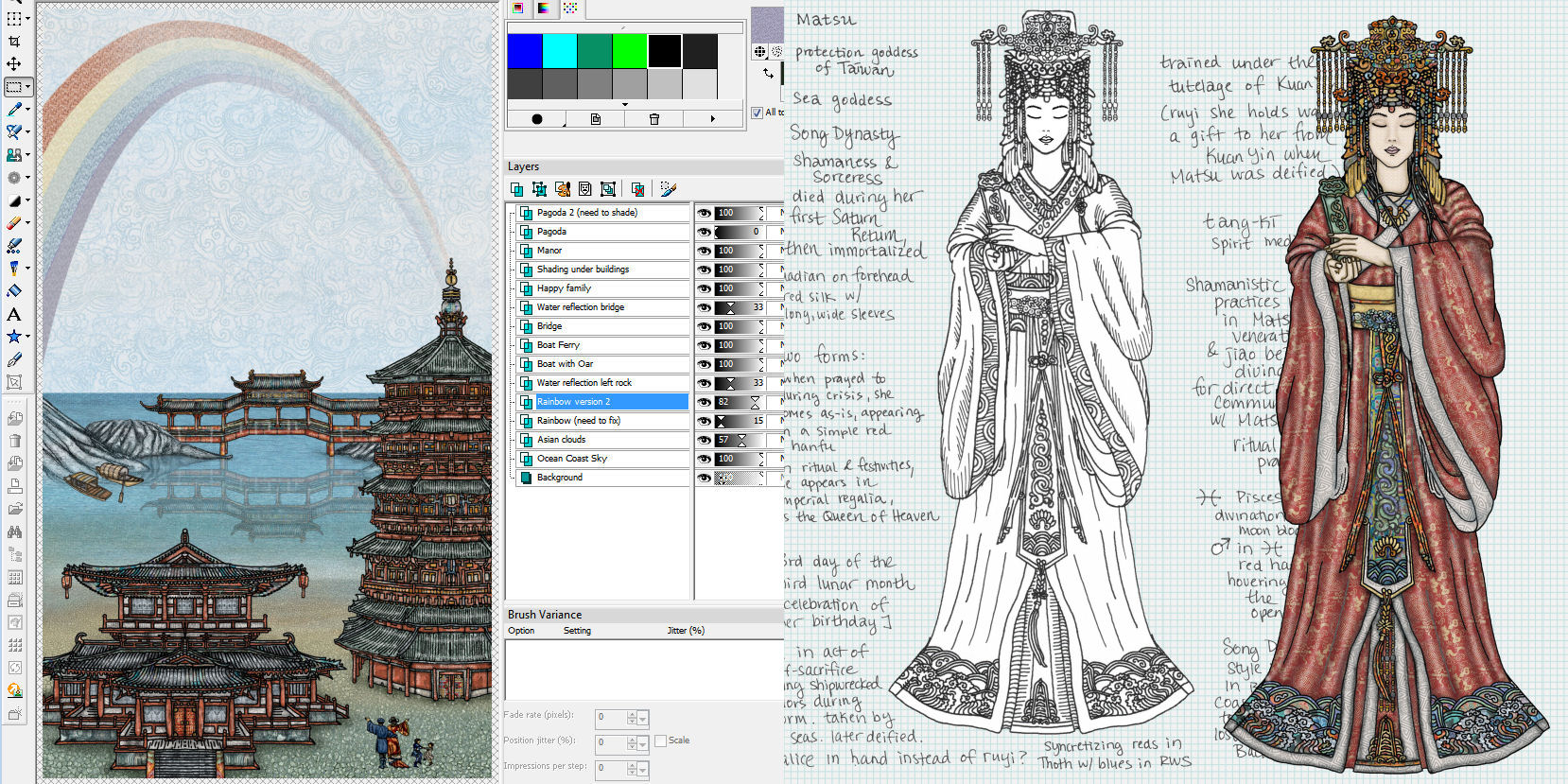Pick the cyan color swatch
This screenshot has height=784, width=1568.
tap(560, 51)
